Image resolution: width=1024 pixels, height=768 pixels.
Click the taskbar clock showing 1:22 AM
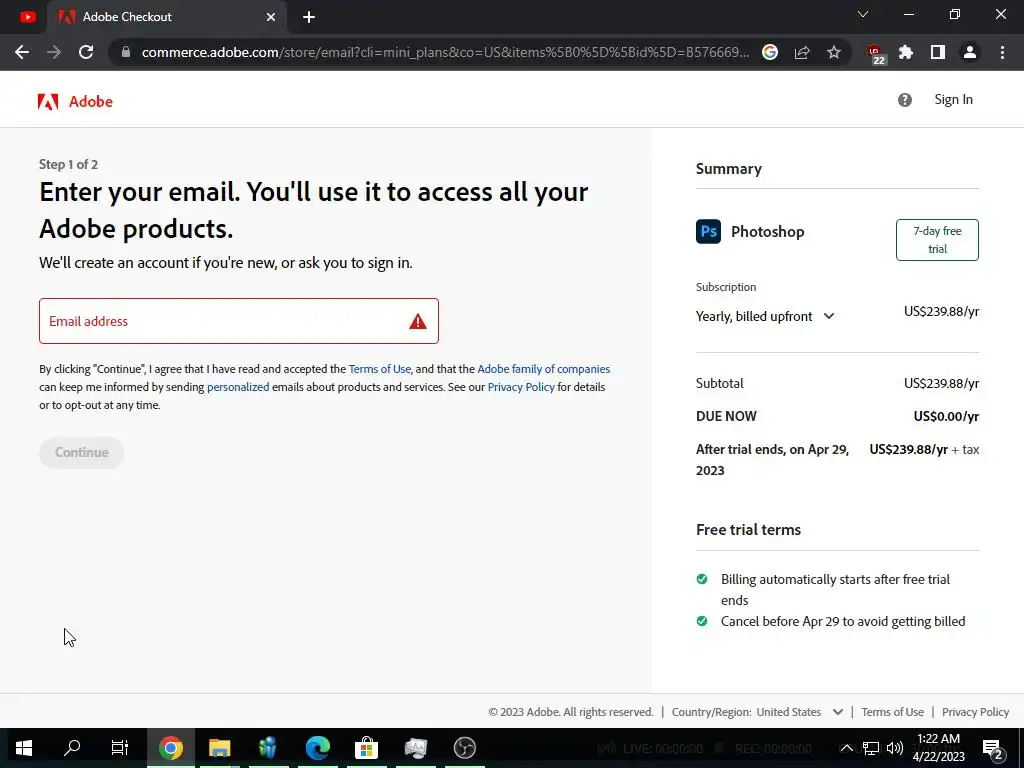pyautogui.click(x=938, y=748)
